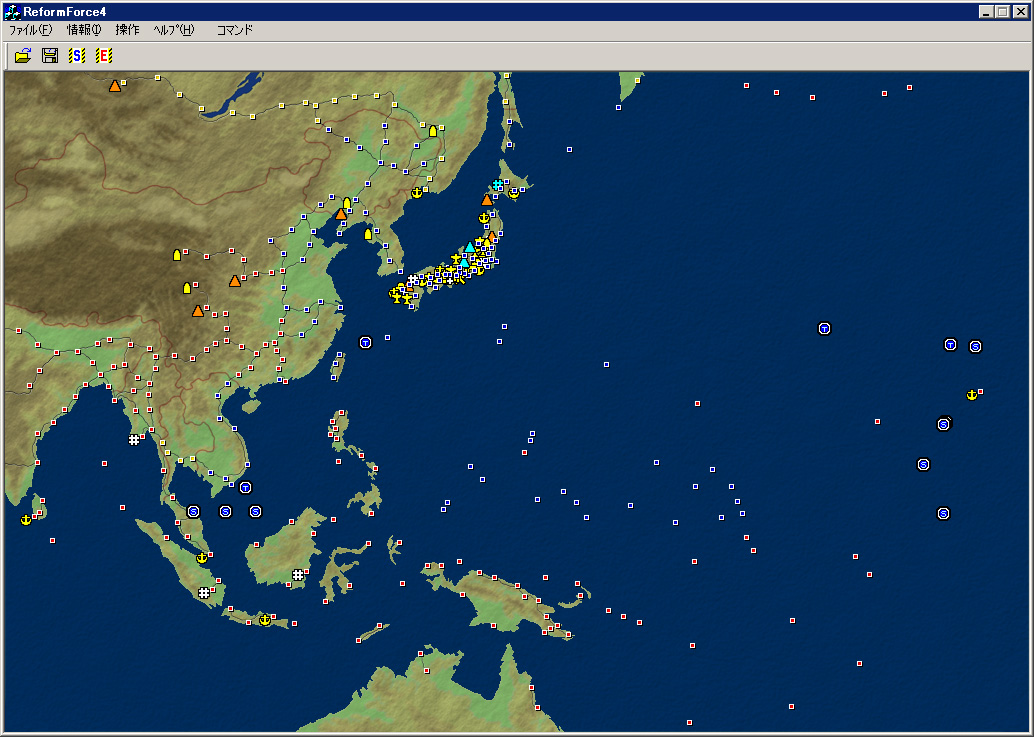Select the southernmost orange triangle in inland China
The width and height of the screenshot is (1034, 737).
click(198, 310)
